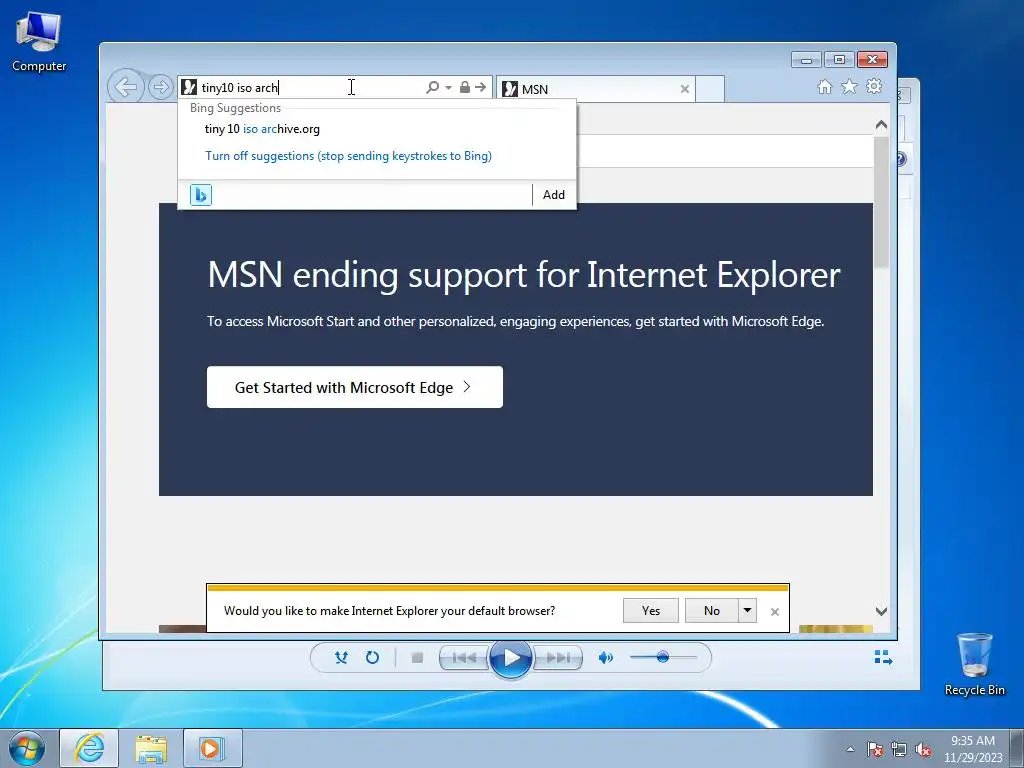Screen dimensions: 1024x768
Task: Click the vertical scrollbar thumb
Action: click(881, 201)
